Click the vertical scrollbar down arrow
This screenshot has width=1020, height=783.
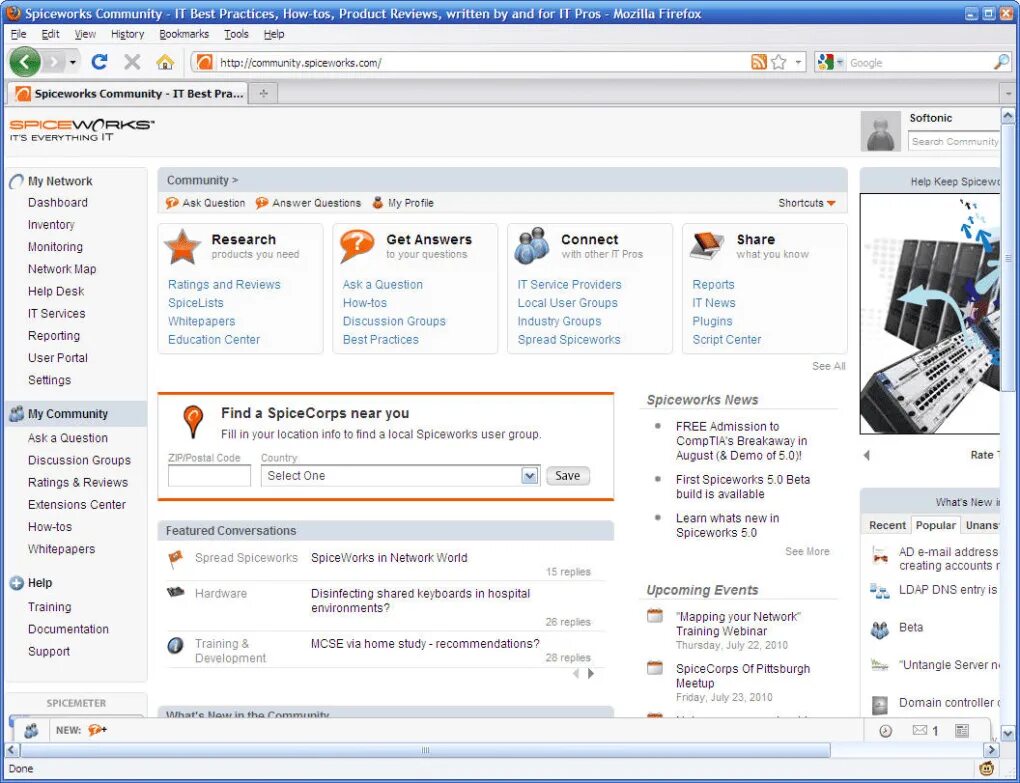click(x=1008, y=734)
